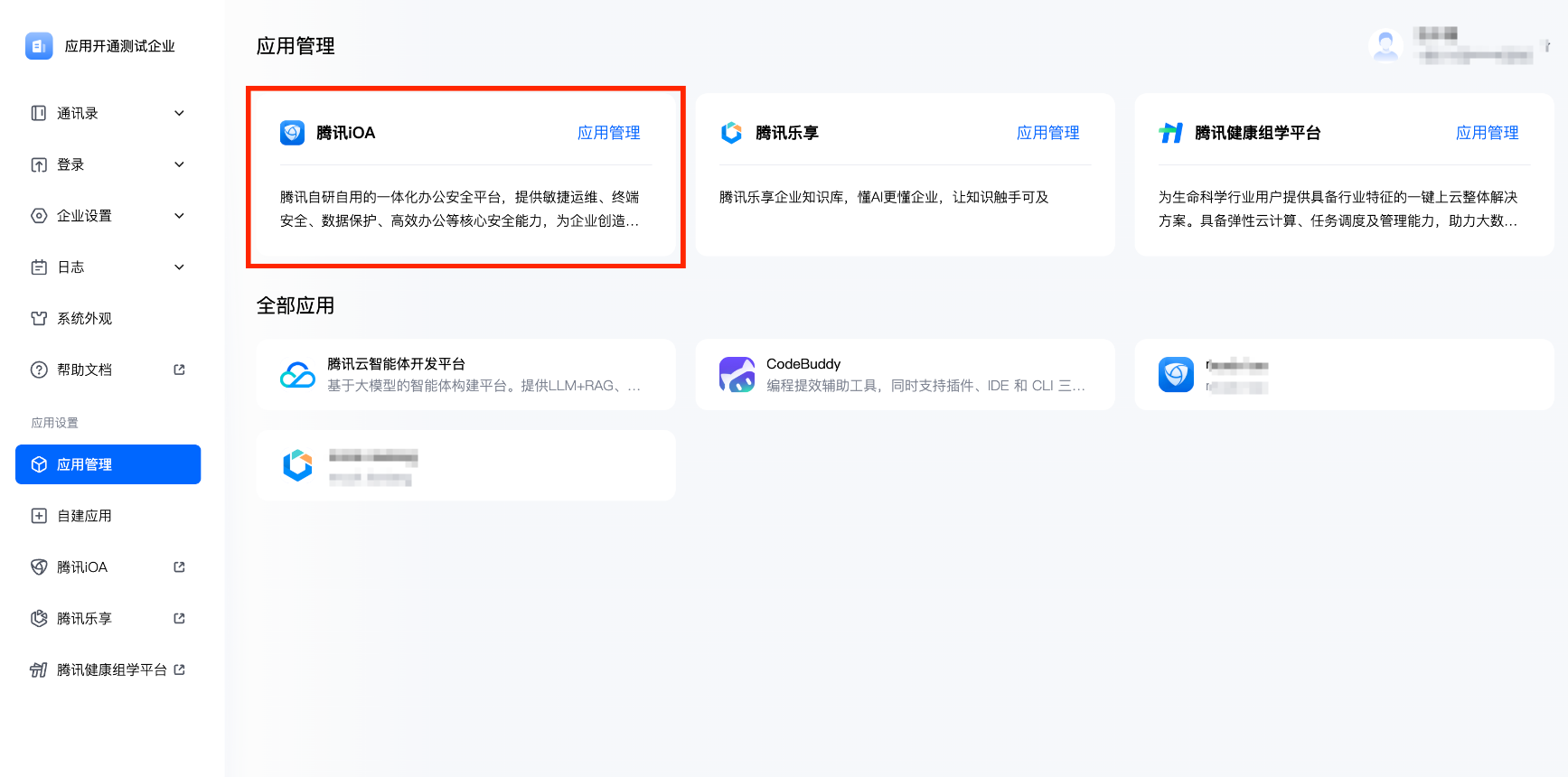This screenshot has width=1568, height=777.
Task: Click the 日志 log icon
Action: tap(39, 267)
